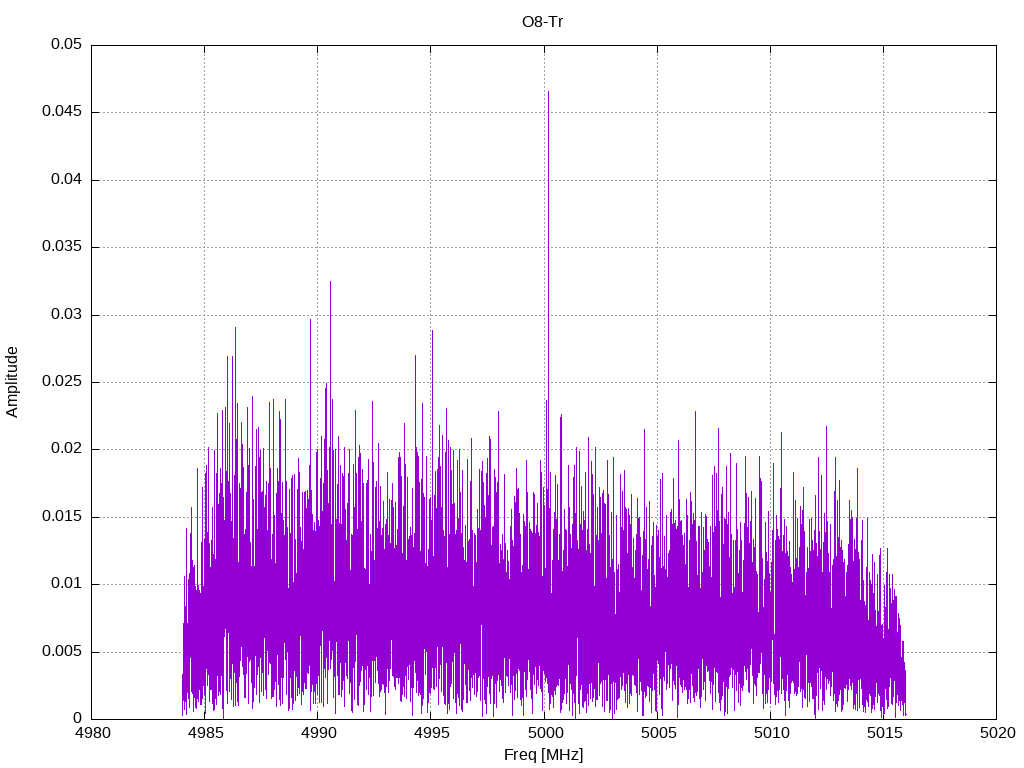1024x768 pixels.
Task: Select the 0.005 y-axis tick label
Action: [62, 652]
